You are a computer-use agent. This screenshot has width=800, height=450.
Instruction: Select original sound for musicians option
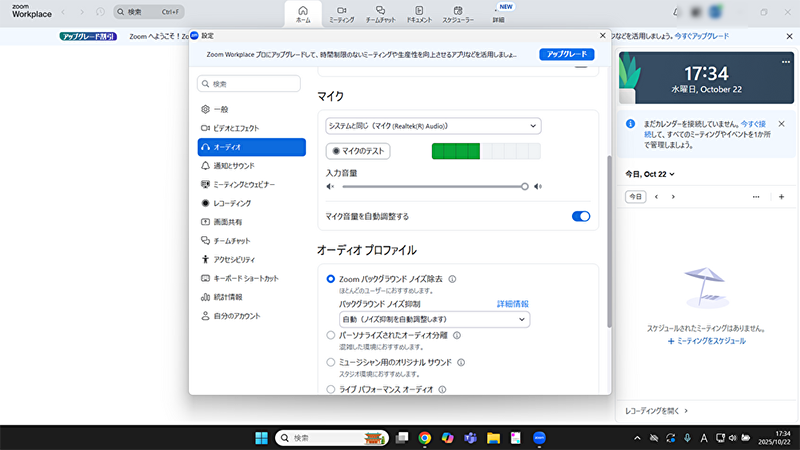click(332, 362)
